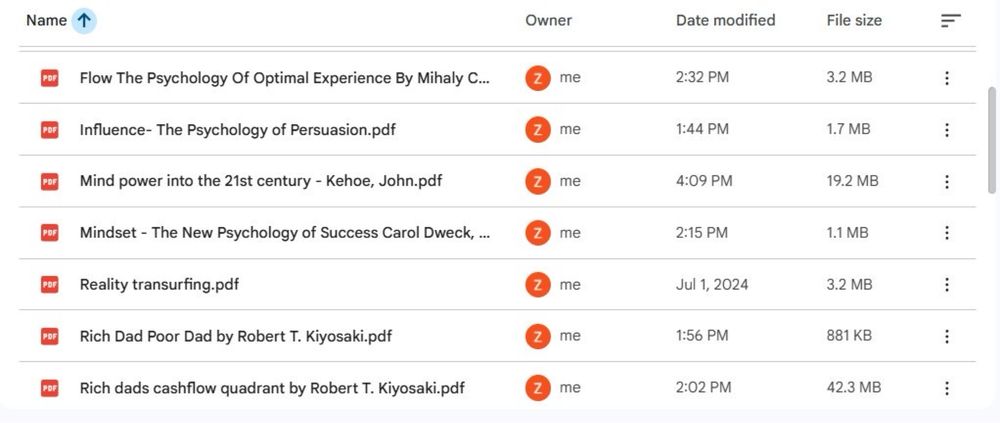Image resolution: width=1000 pixels, height=423 pixels.
Task: Open more actions for Reality transurfing PDF
Action: pyautogui.click(x=946, y=285)
